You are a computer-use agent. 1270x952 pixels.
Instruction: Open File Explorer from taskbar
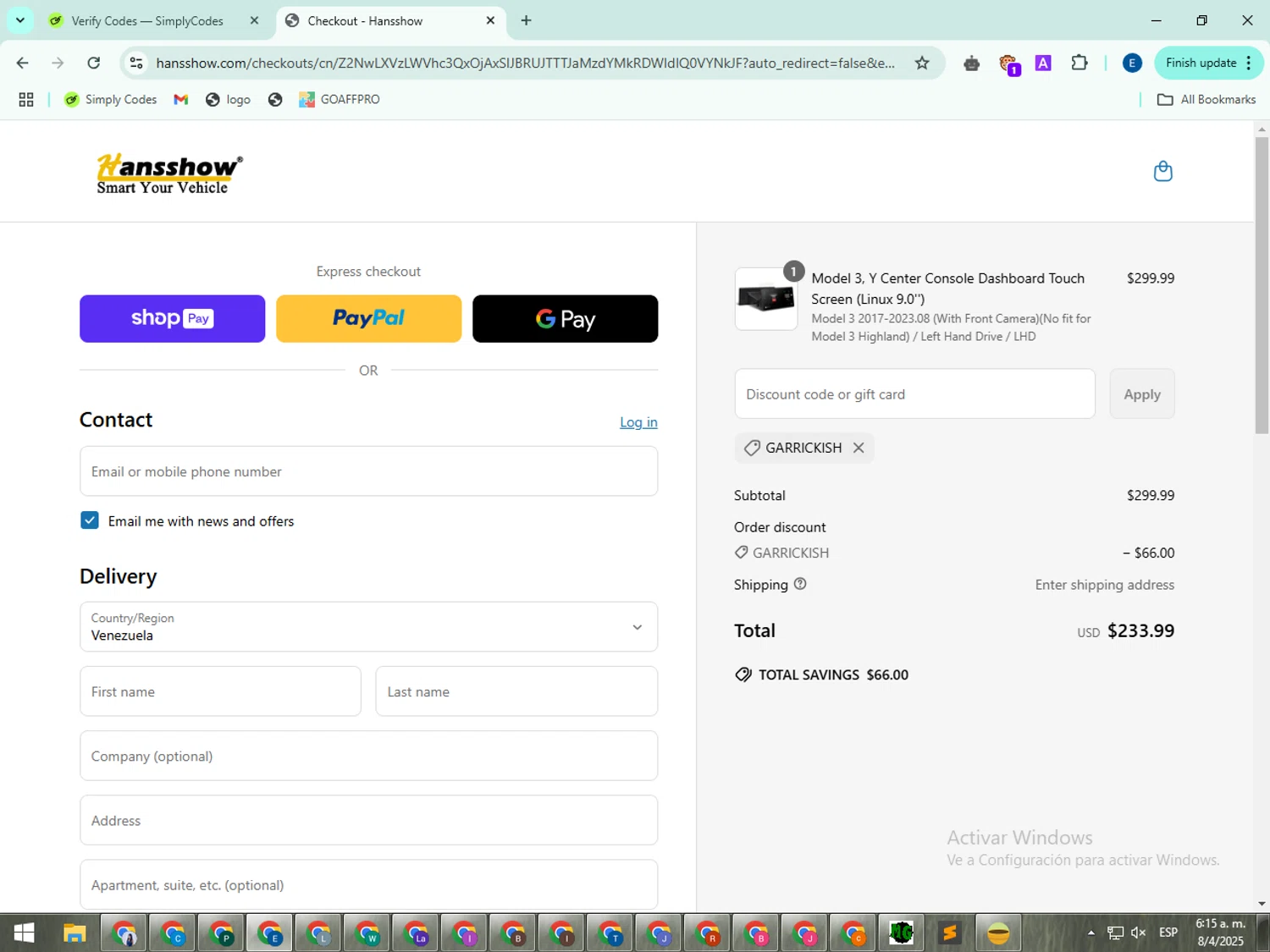click(x=75, y=933)
